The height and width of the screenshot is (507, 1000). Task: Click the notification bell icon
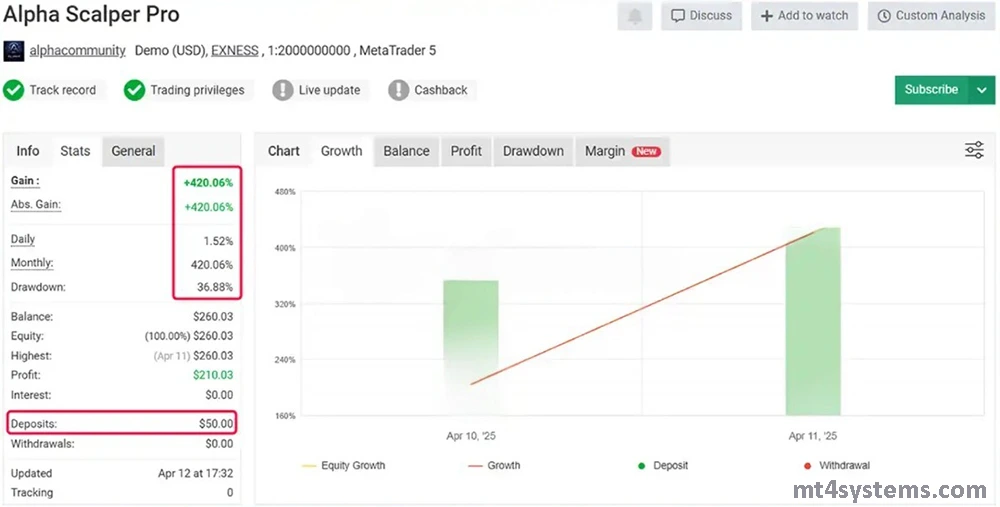pos(634,16)
